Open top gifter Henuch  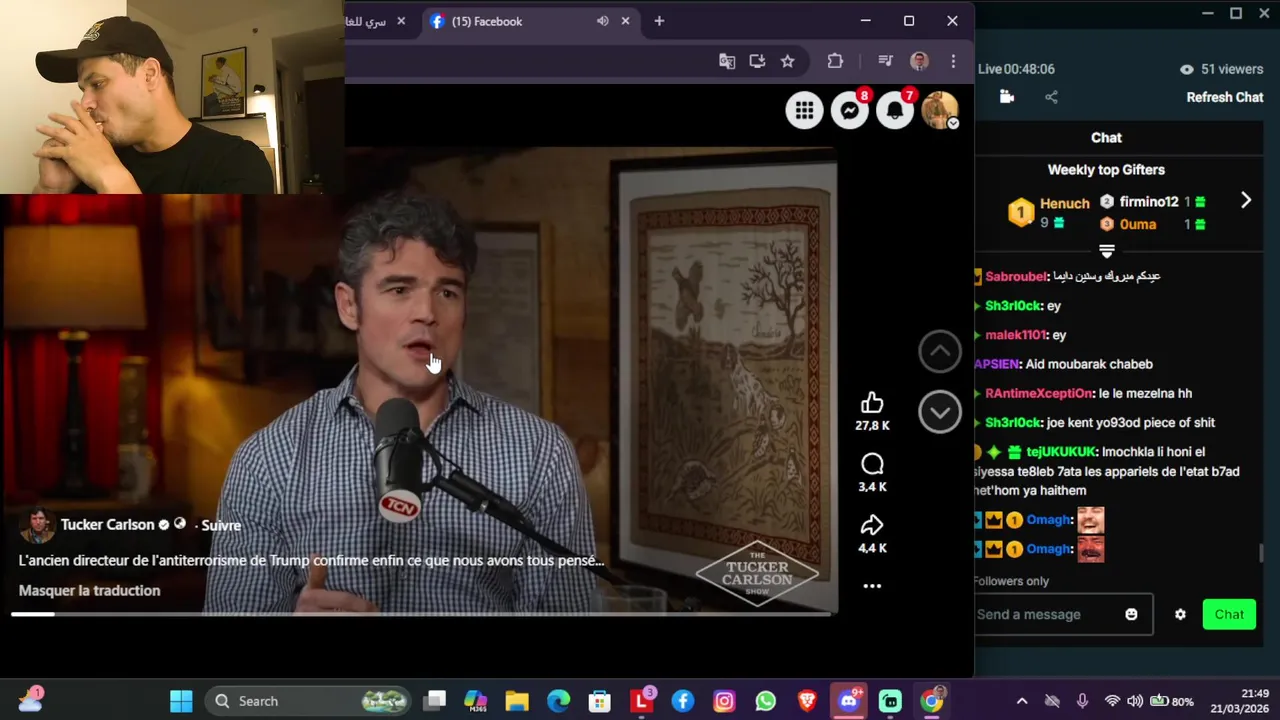1064,203
